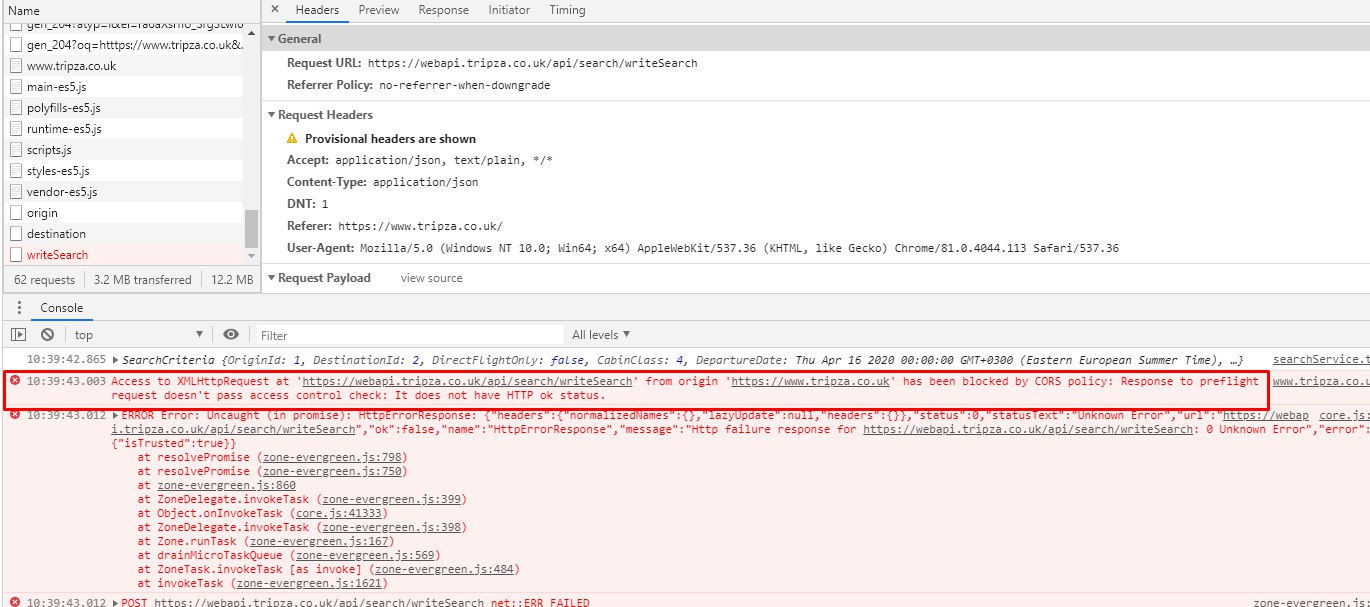1370x607 pixels.
Task: Open the zone-evergreen.js:860 source link
Action: [x=226, y=485]
